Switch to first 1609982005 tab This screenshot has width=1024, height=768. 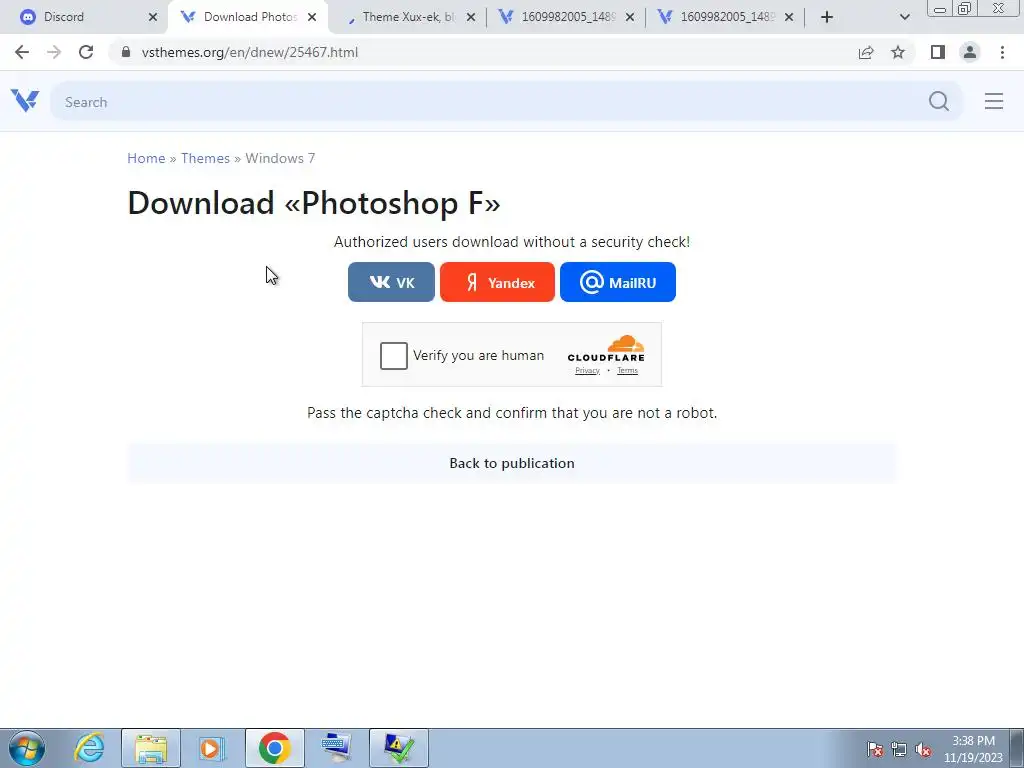click(x=566, y=17)
